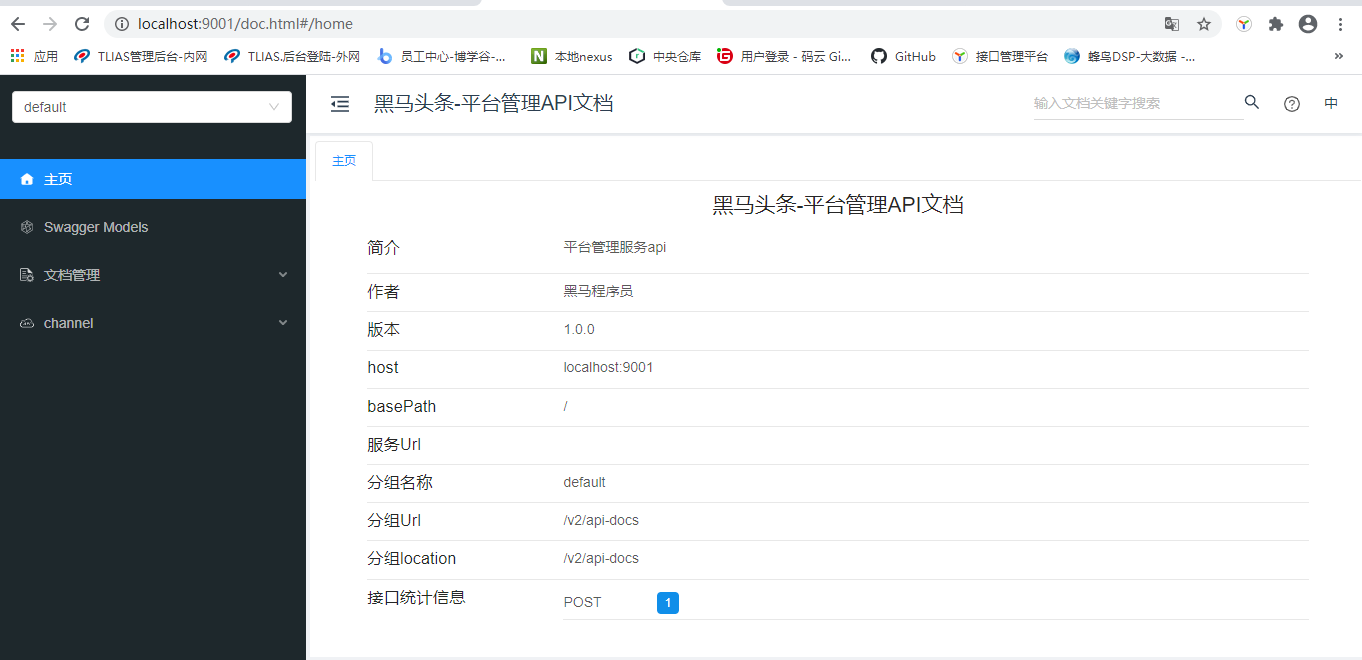Image resolution: width=1362 pixels, height=660 pixels.
Task: Open Swagger Models in the sidebar
Action: [x=153, y=227]
